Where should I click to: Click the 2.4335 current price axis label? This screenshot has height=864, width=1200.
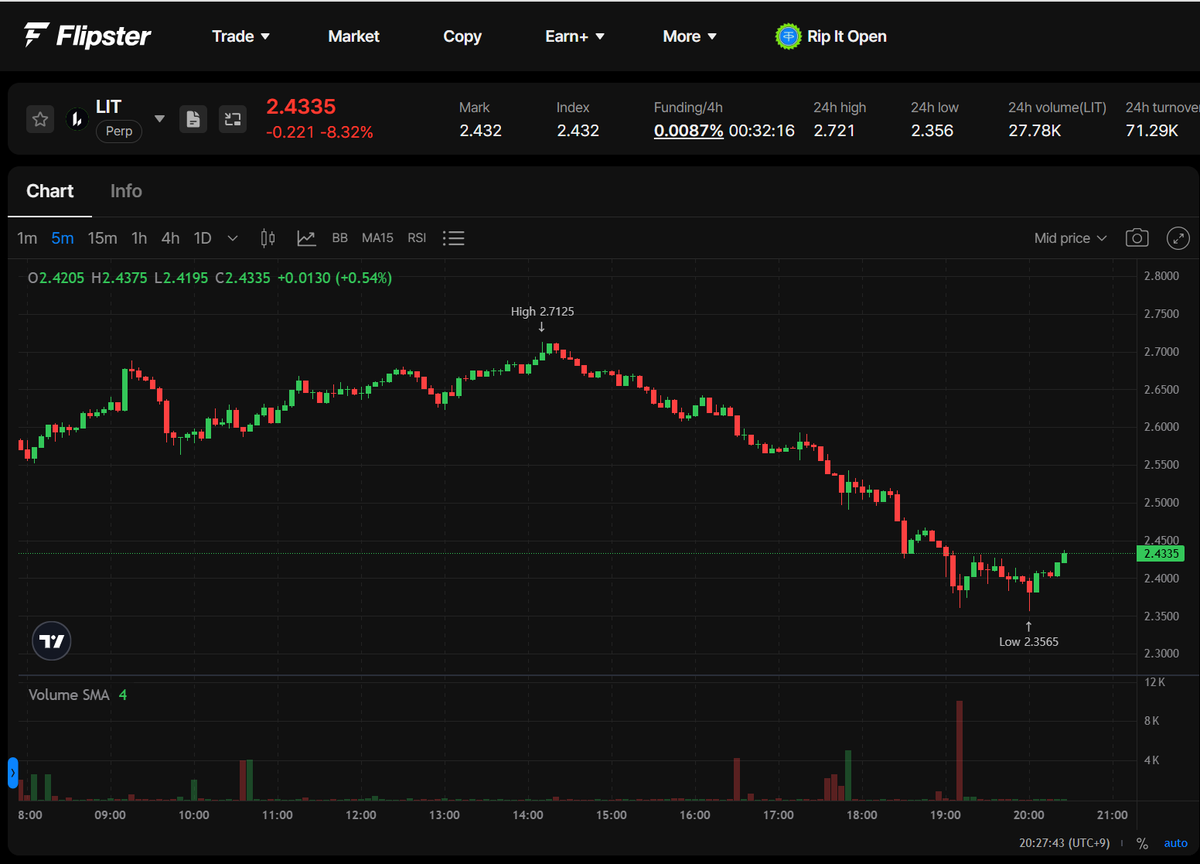click(1162, 553)
